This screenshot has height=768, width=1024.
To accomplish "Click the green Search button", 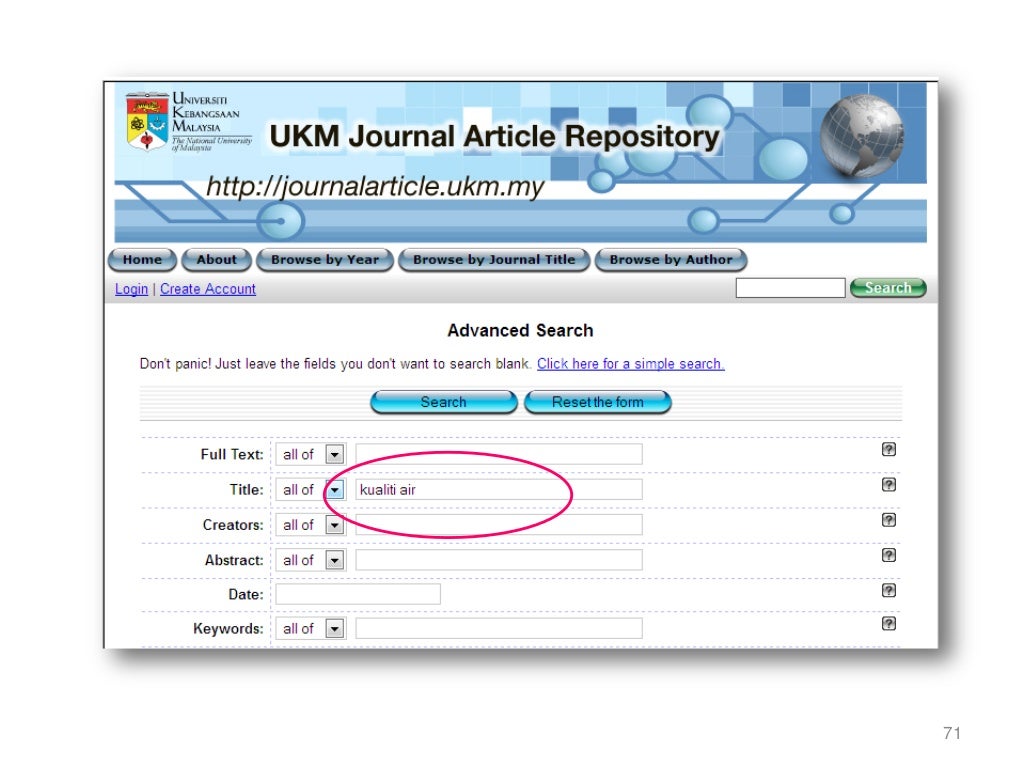I will tap(888, 287).
